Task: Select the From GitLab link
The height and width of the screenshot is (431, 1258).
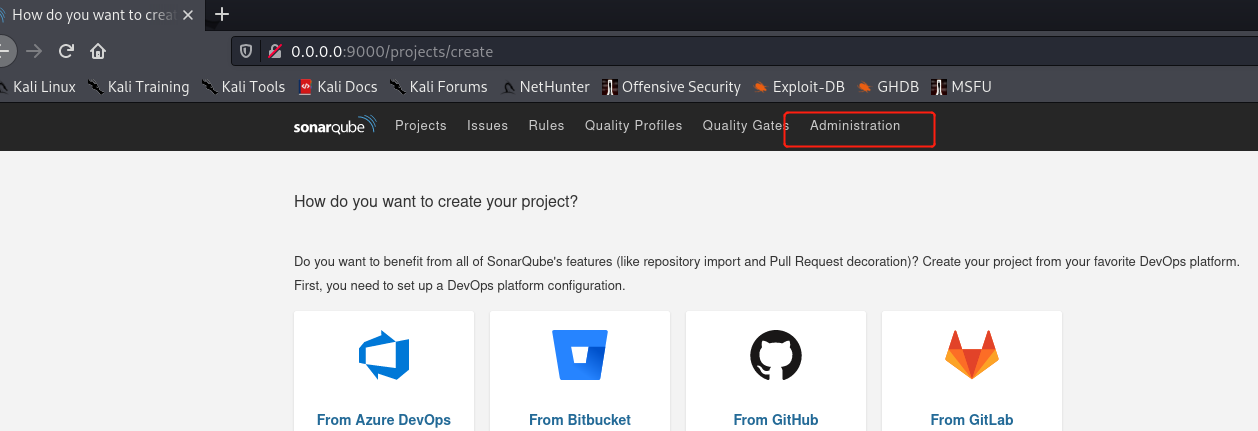Action: click(x=972, y=420)
